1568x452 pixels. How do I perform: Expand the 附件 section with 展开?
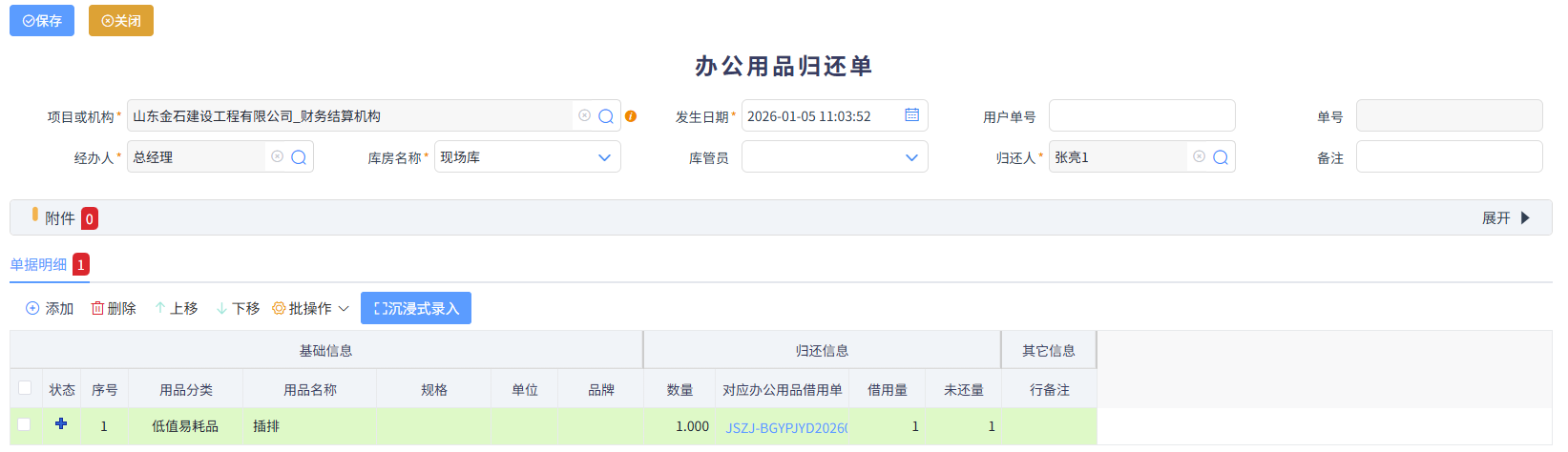[x=1505, y=218]
